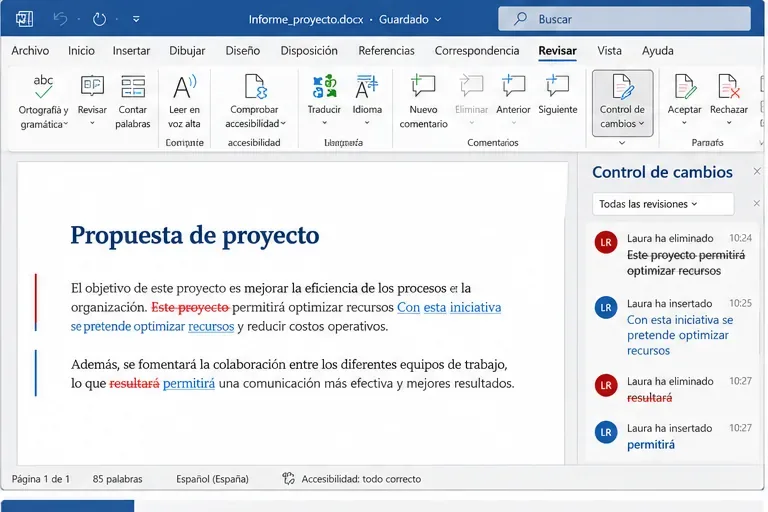Undo the last action
Screen dimensions: 768x512
click(60, 19)
